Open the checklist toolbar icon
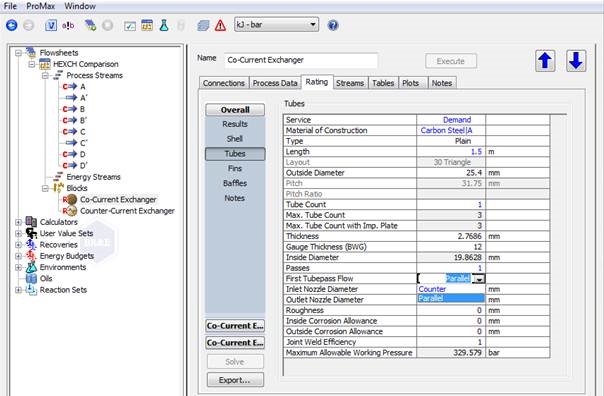The height and width of the screenshot is (396, 604). tap(129, 25)
